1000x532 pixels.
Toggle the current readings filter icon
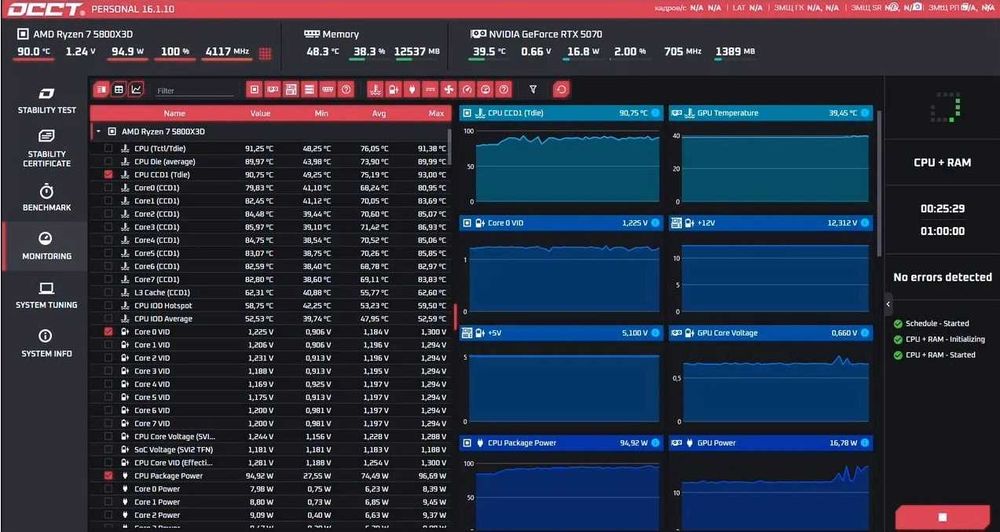(430, 89)
